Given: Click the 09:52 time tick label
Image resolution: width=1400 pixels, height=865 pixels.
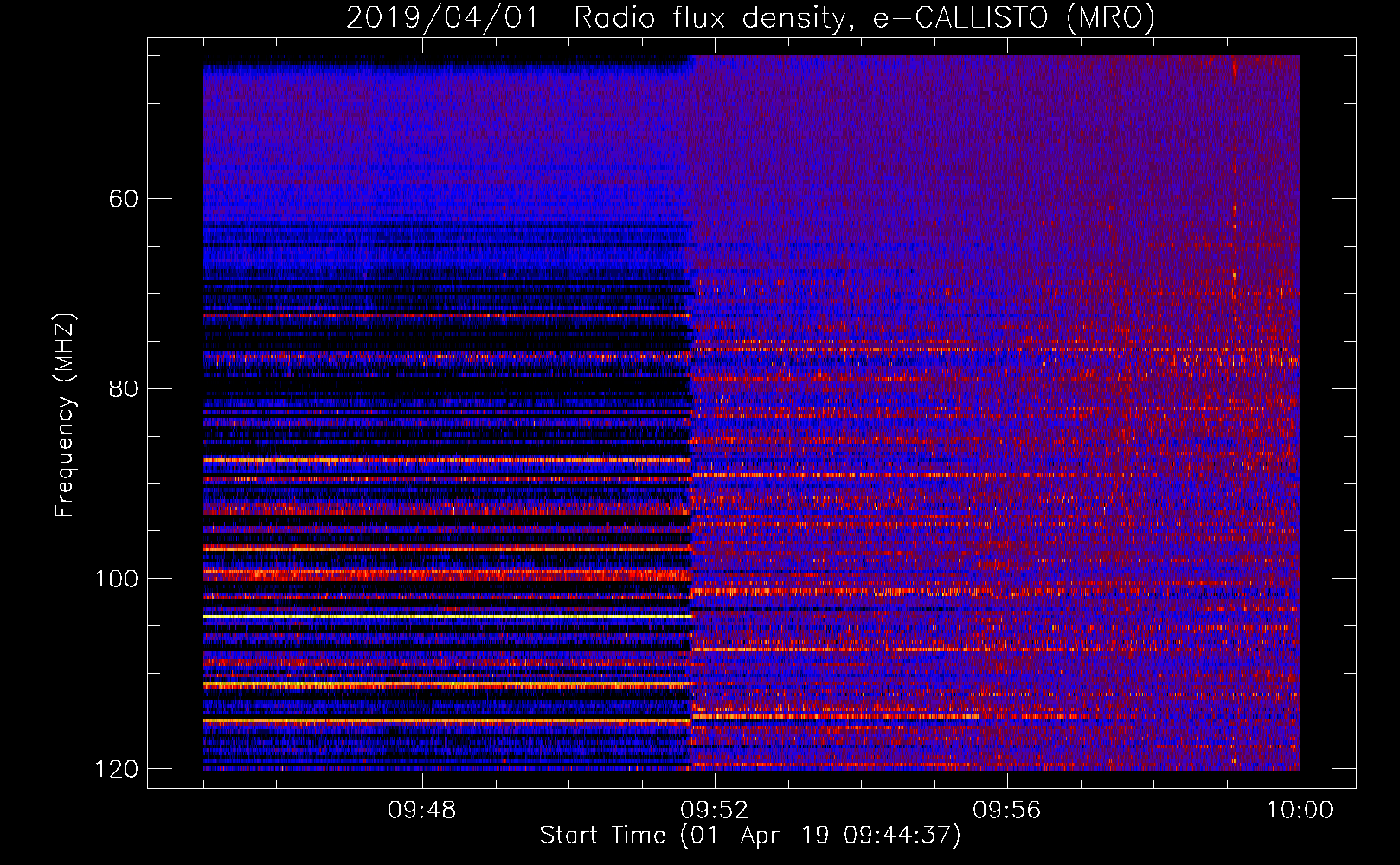Looking at the screenshot, I should click(x=714, y=811).
